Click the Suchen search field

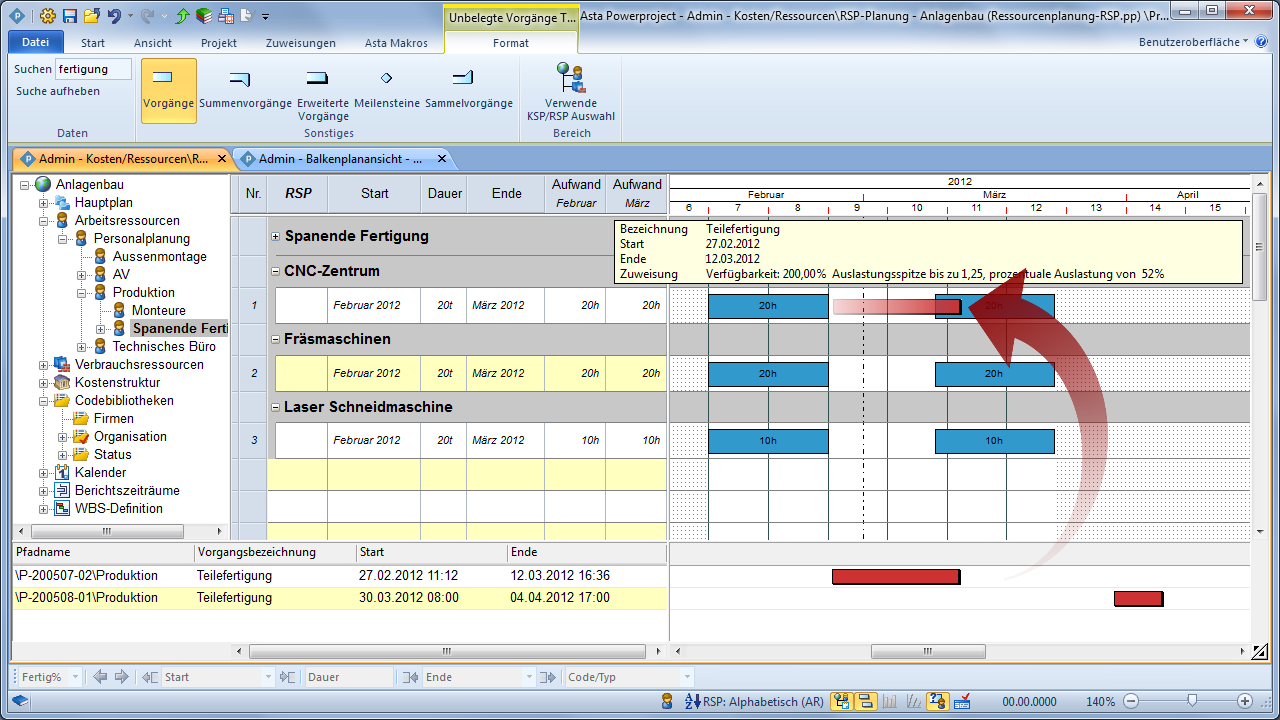tap(92, 69)
